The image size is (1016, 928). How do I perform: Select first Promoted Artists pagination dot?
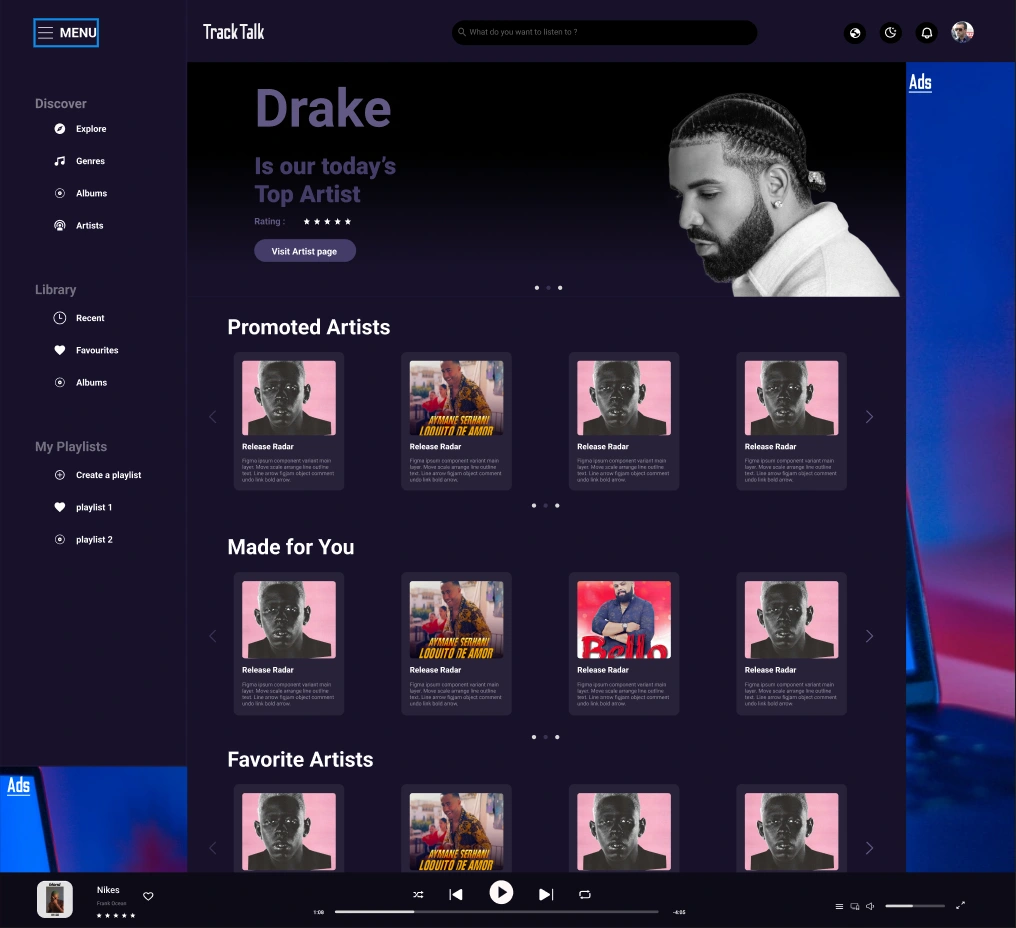click(534, 505)
